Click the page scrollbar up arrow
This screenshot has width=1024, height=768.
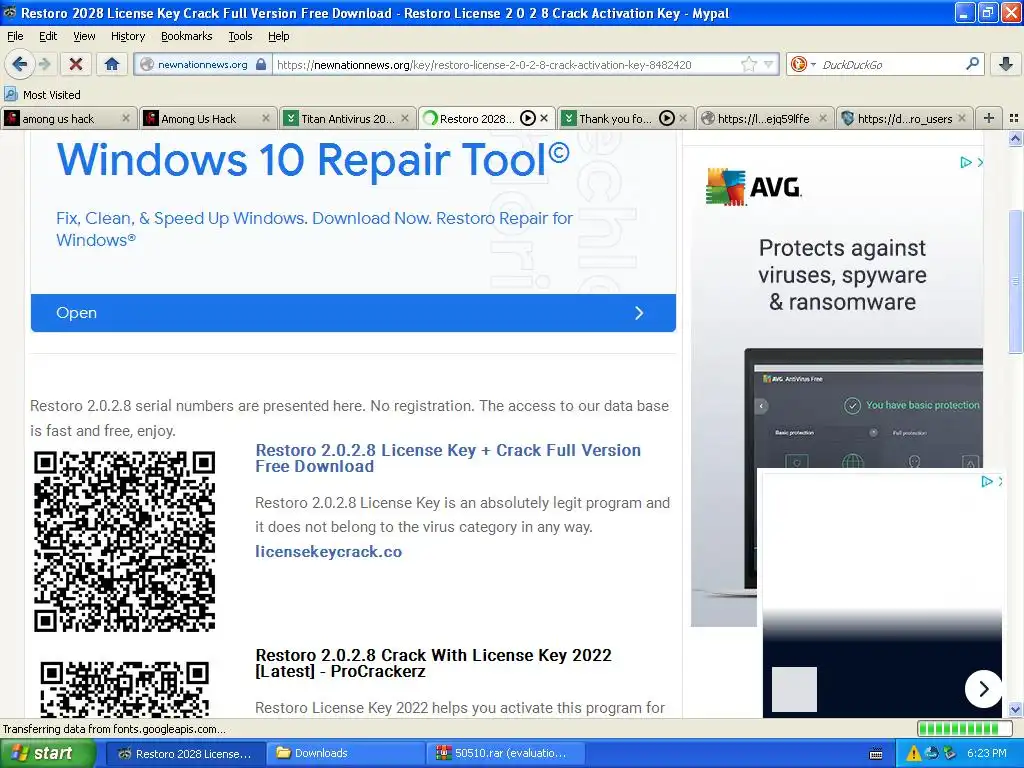[1016, 138]
